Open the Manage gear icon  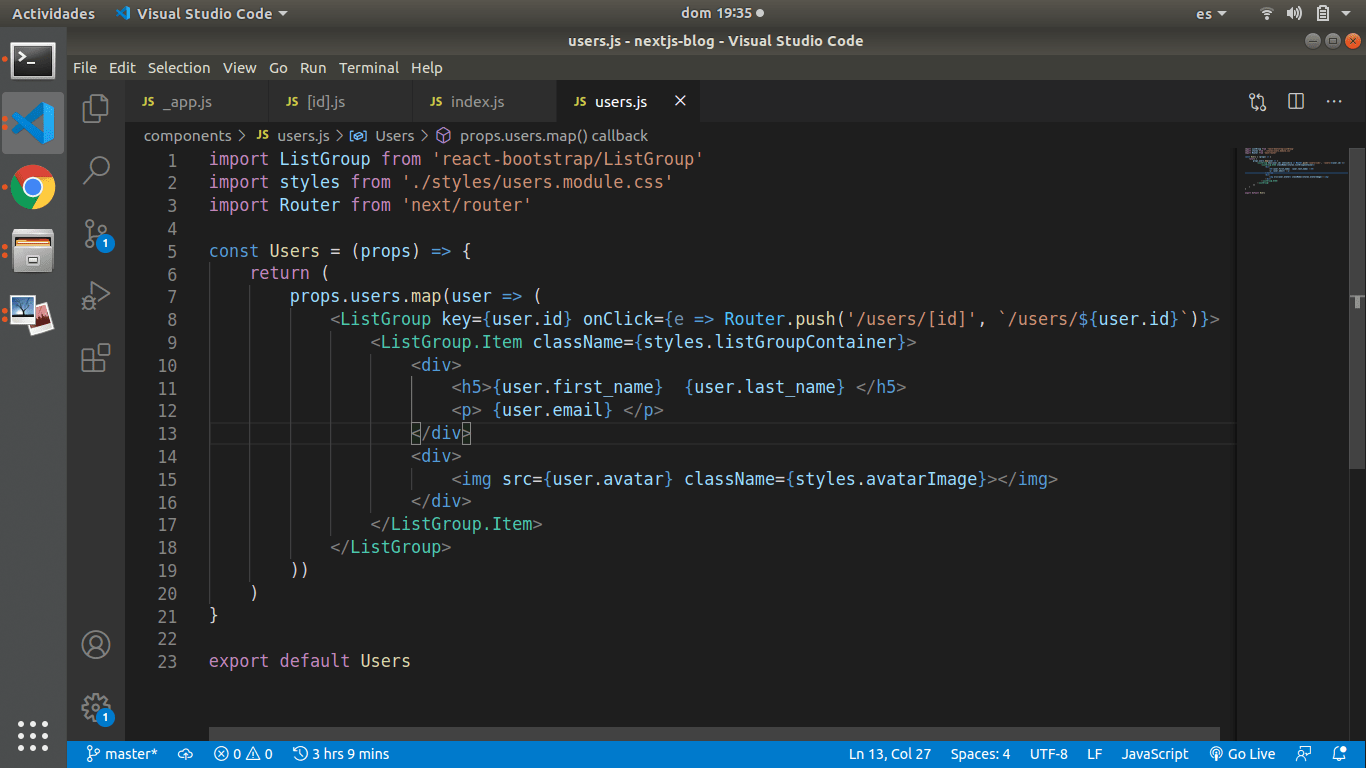coord(96,707)
